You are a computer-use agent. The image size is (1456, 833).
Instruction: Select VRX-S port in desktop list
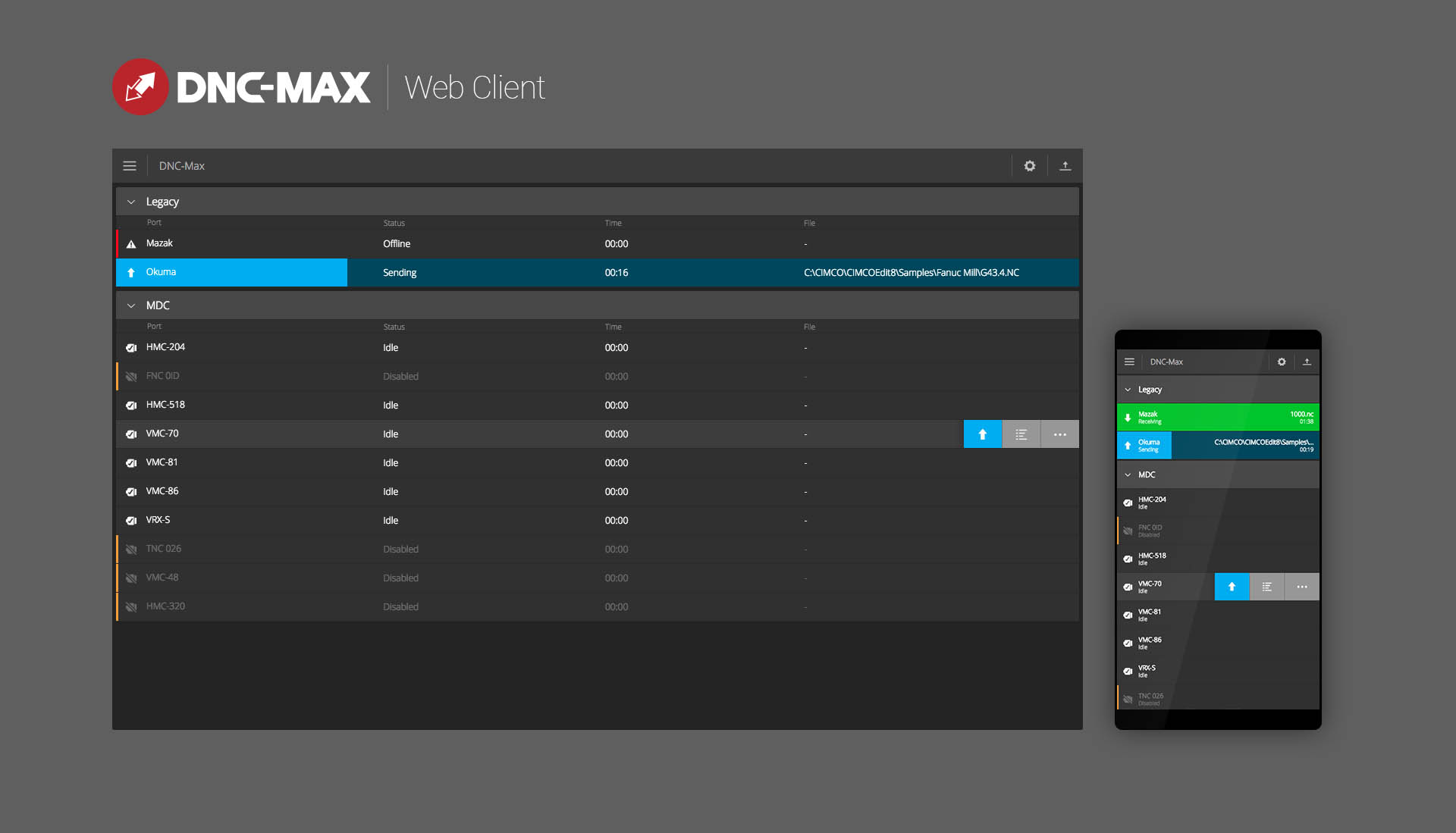tap(158, 520)
